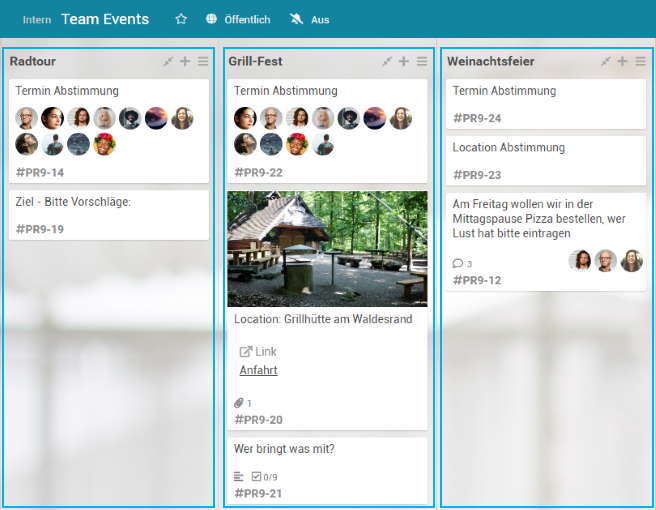
Task: Open the Grill-Fest list hamburger menu
Action: tap(422, 62)
